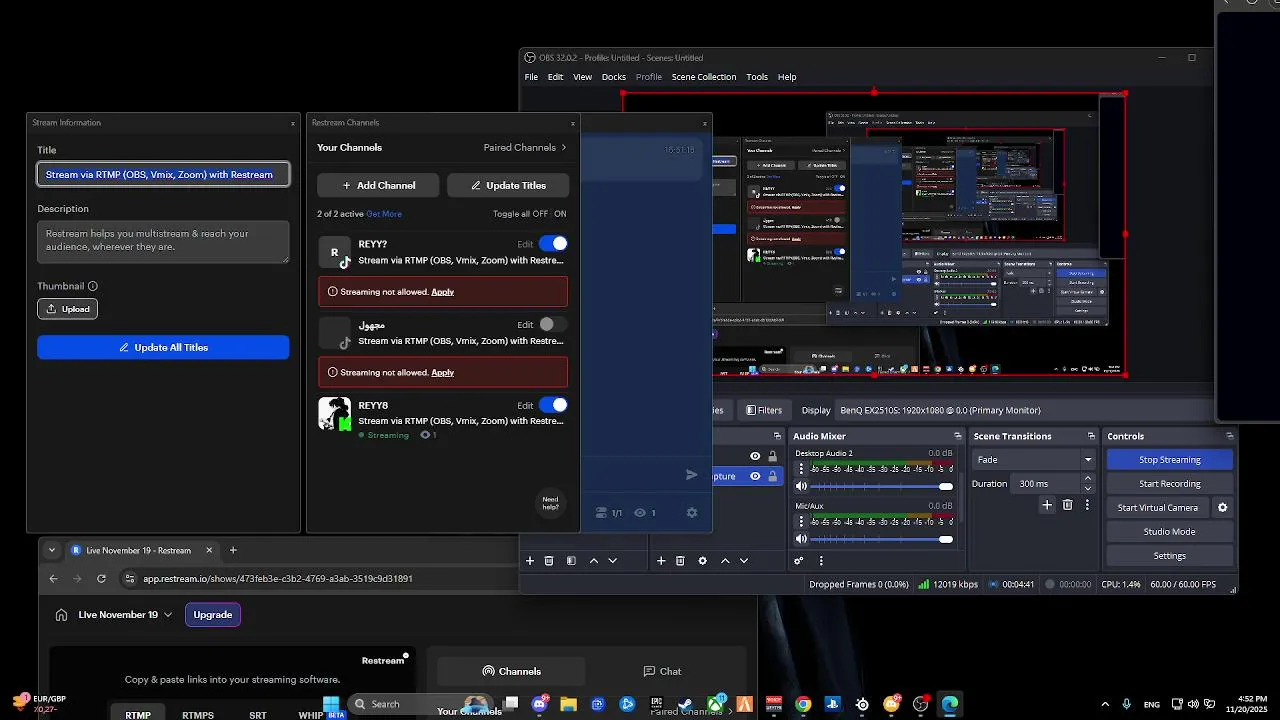Click Upgrade button in Restream
This screenshot has height=720, width=1280.
213,615
